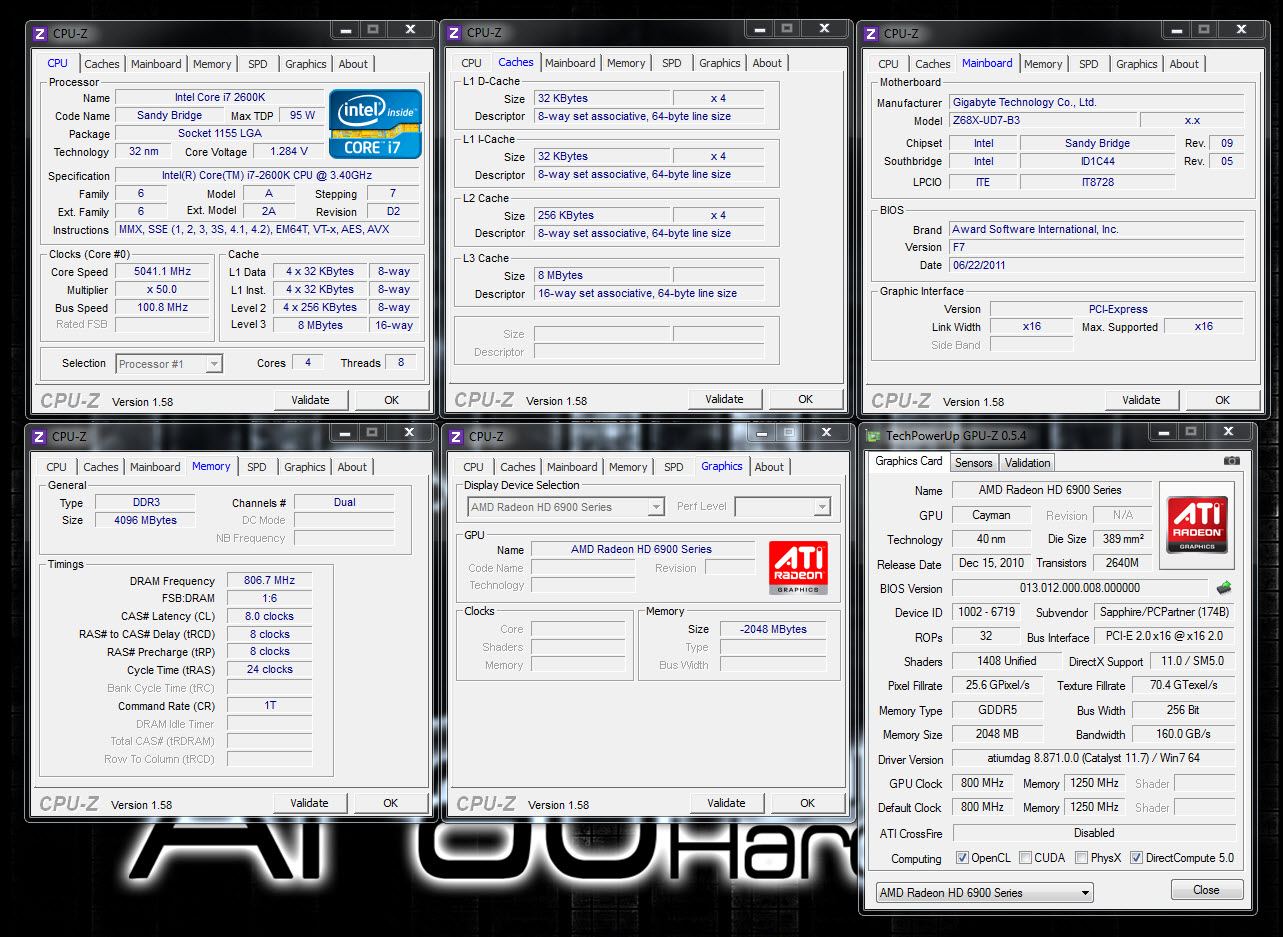Viewport: 1283px width, 937px height.
Task: Click OK in the Caches window
Action: click(x=805, y=399)
